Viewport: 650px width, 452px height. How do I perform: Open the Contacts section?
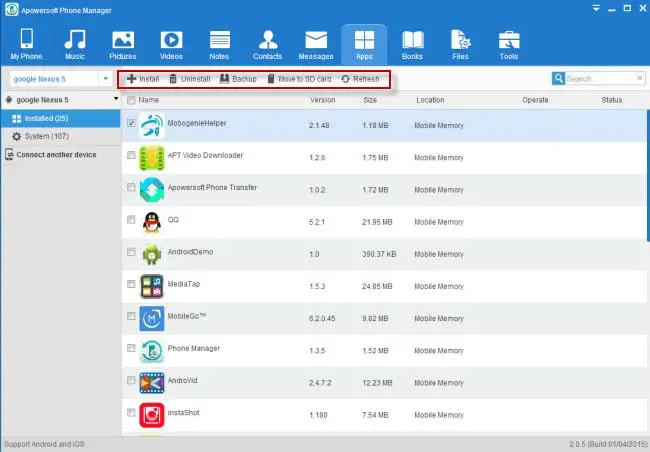click(x=267, y=44)
